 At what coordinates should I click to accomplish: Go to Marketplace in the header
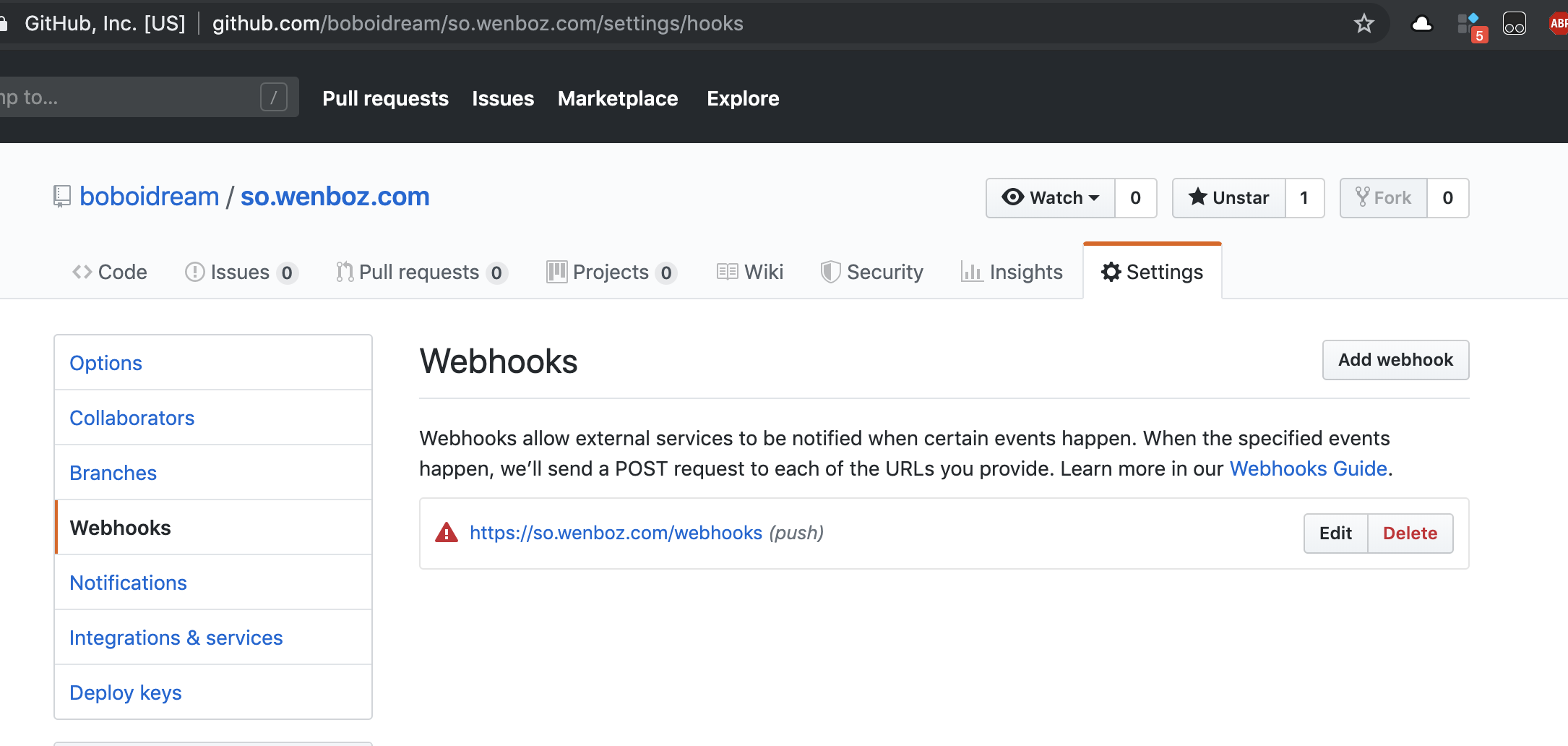618,98
